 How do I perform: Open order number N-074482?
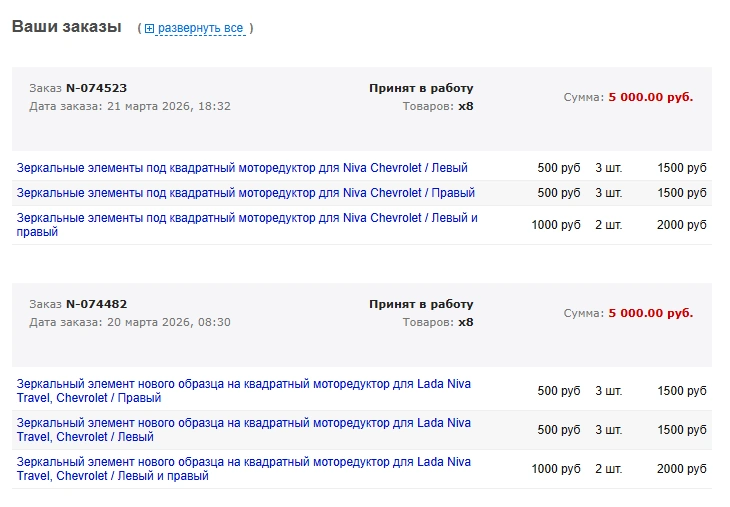[96, 304]
